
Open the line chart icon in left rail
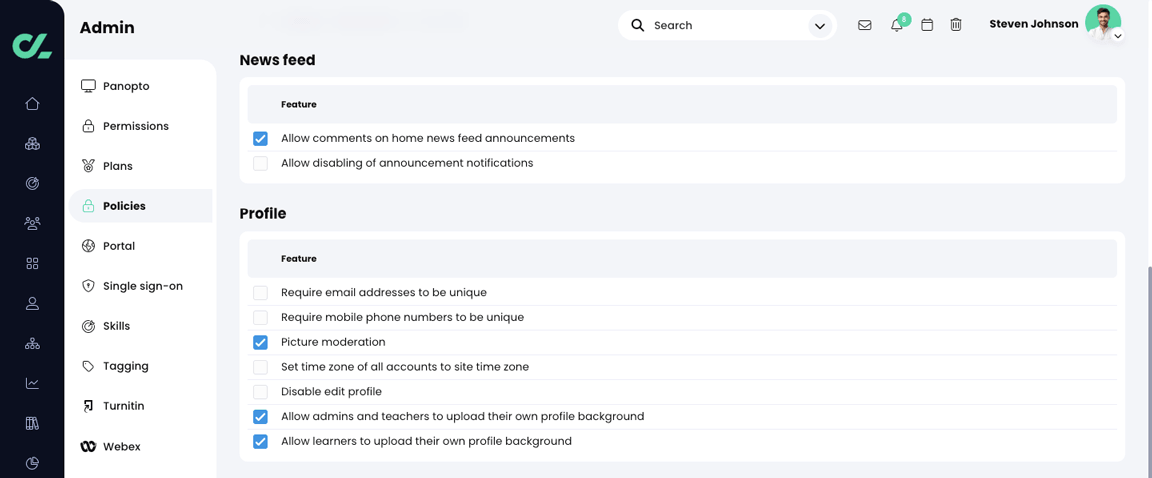tap(32, 383)
